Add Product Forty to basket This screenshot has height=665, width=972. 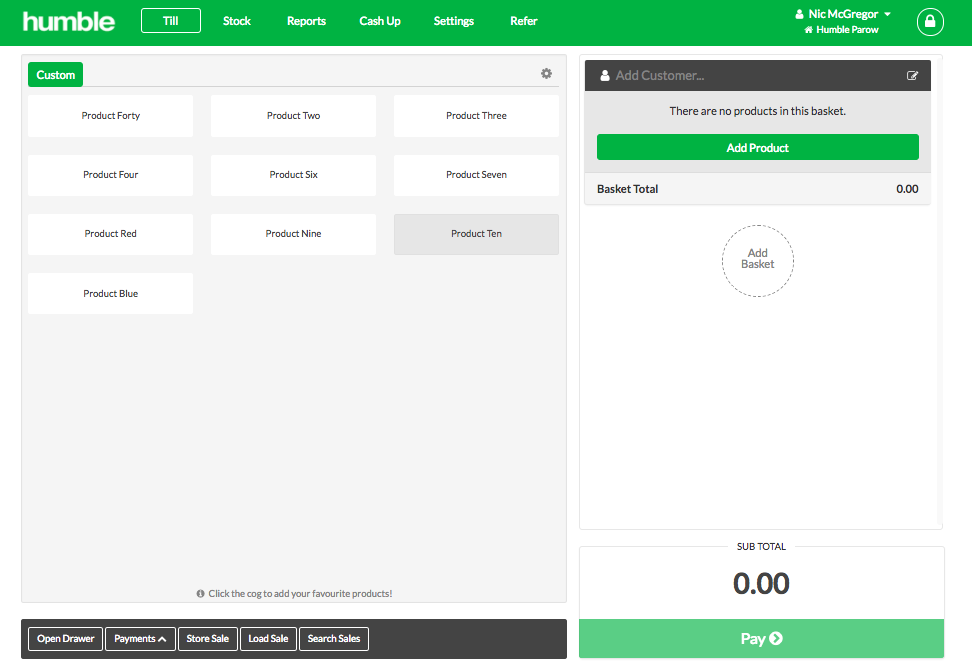[x=110, y=116]
